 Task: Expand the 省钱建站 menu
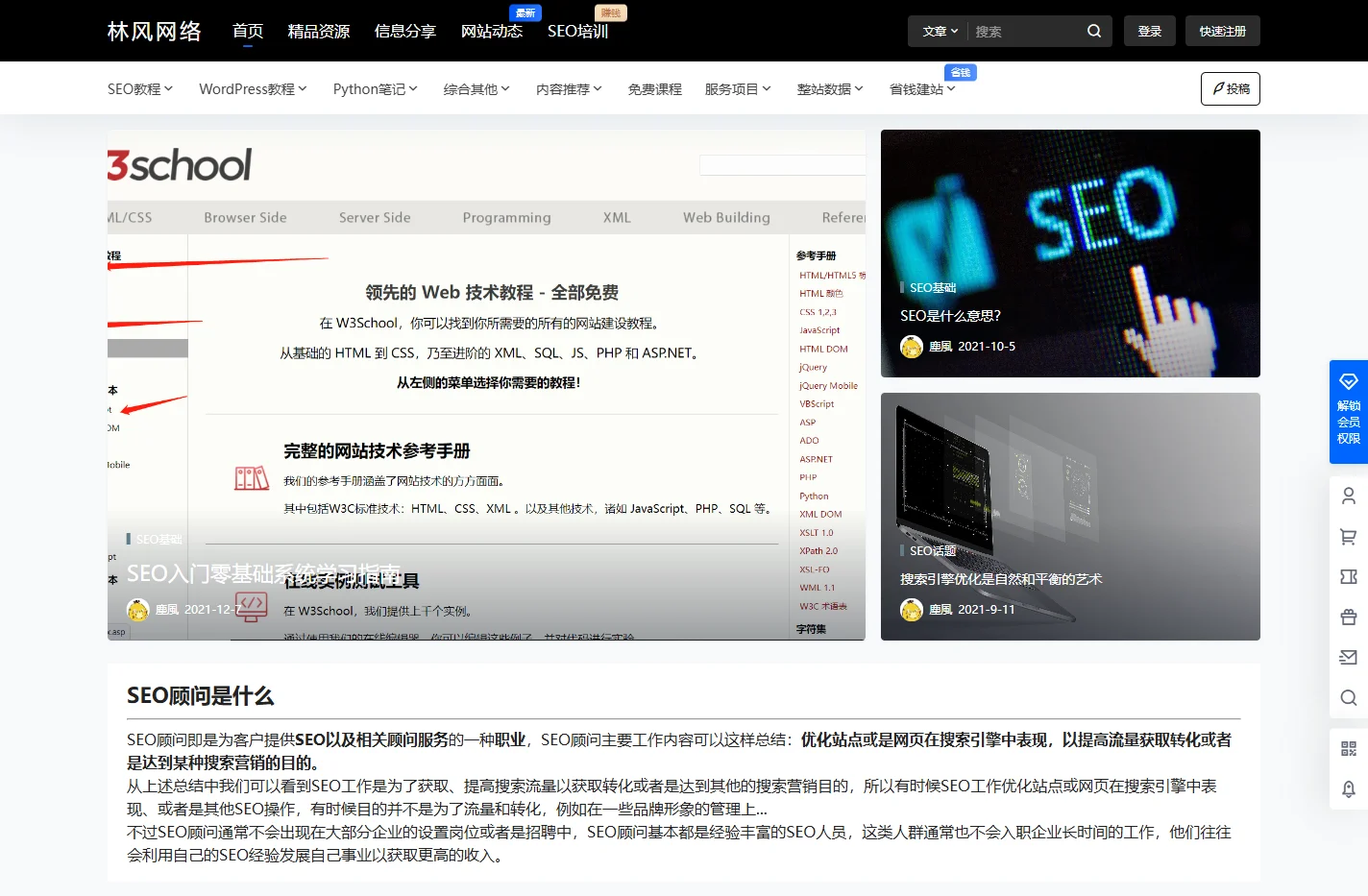tap(922, 88)
